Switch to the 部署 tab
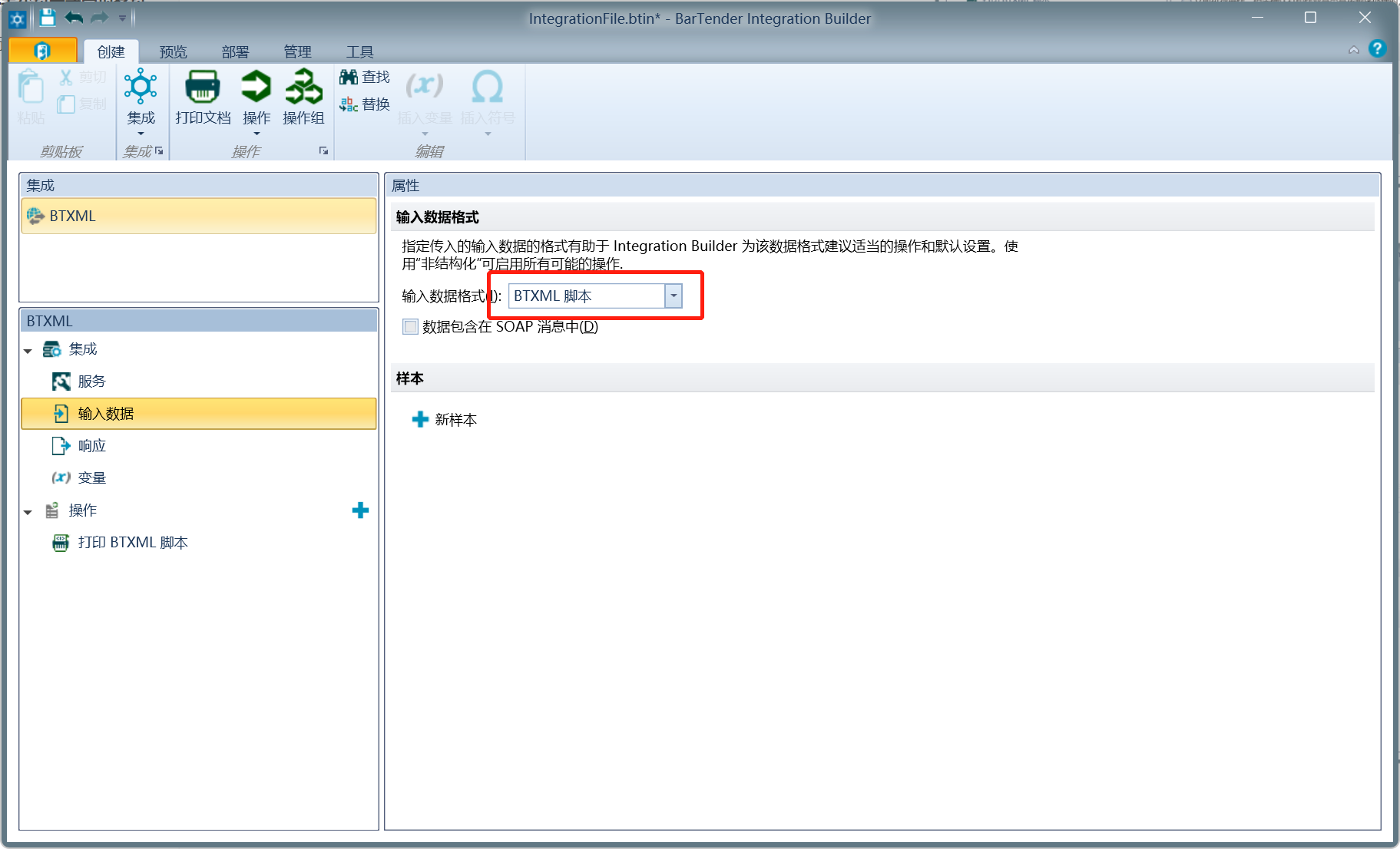The width and height of the screenshot is (1400, 849). (235, 51)
